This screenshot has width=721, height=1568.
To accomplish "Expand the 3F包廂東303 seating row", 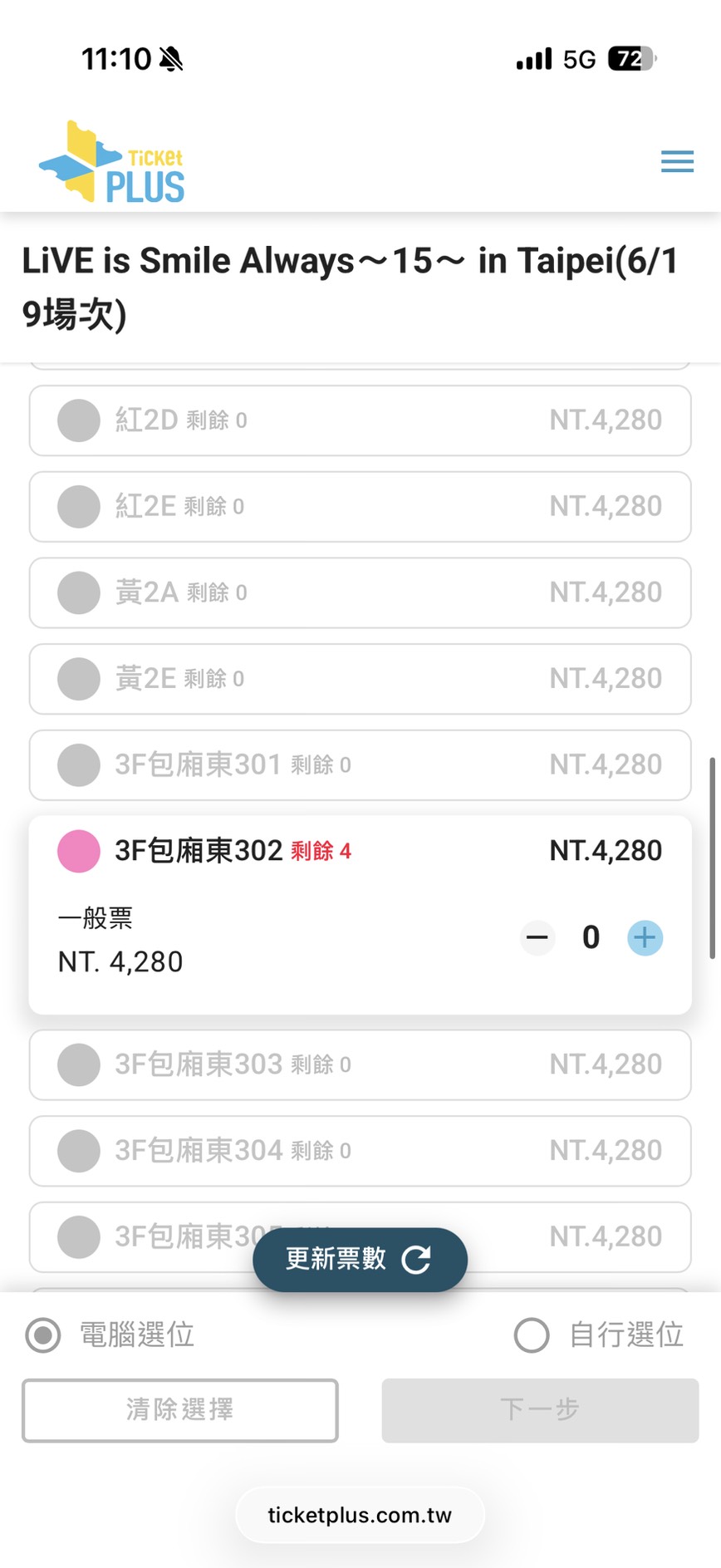I will 360,1064.
